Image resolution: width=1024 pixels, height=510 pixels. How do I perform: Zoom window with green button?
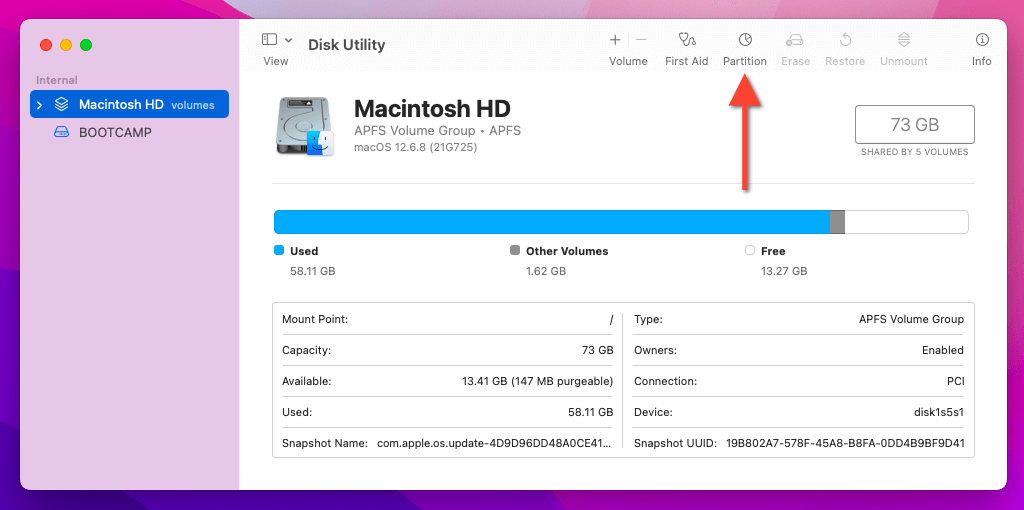[86, 45]
